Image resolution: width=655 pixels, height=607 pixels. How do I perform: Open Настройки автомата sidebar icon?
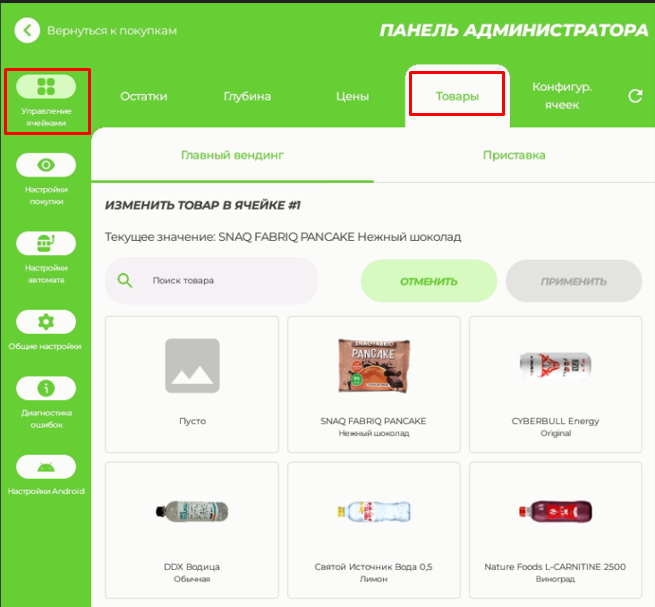(46, 243)
